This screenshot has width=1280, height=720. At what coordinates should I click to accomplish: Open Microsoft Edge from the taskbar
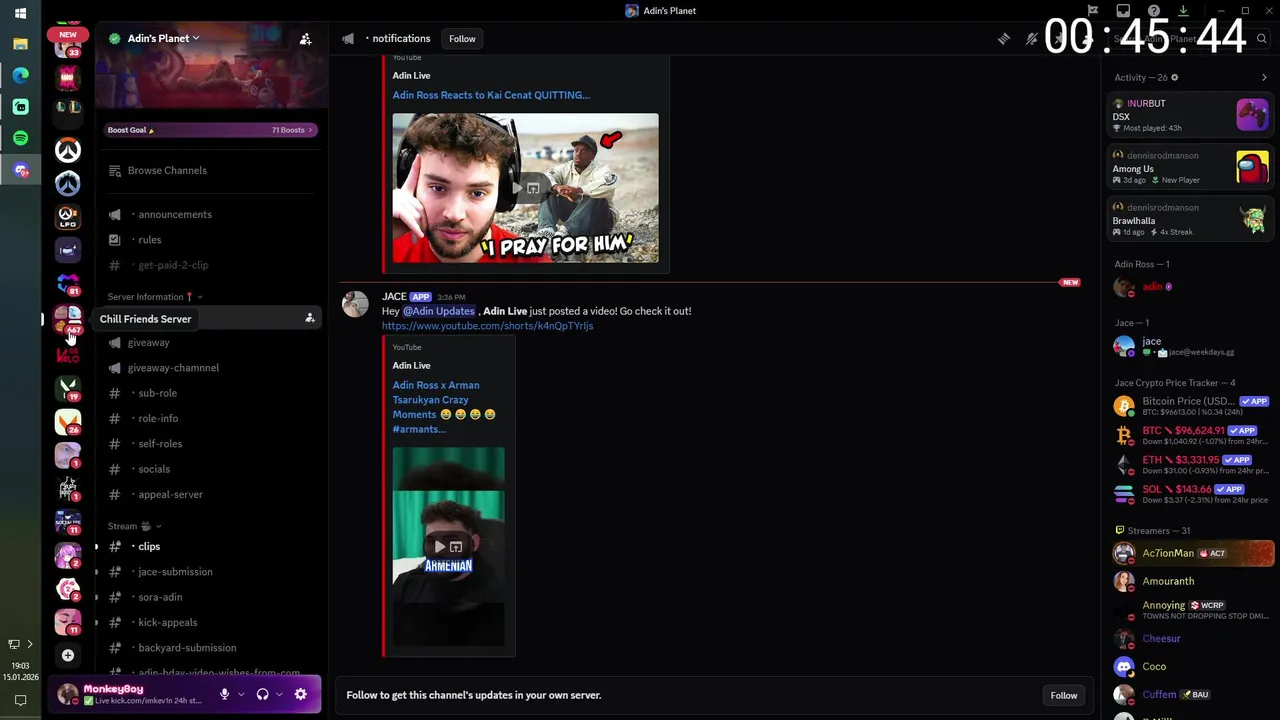[x=20, y=75]
